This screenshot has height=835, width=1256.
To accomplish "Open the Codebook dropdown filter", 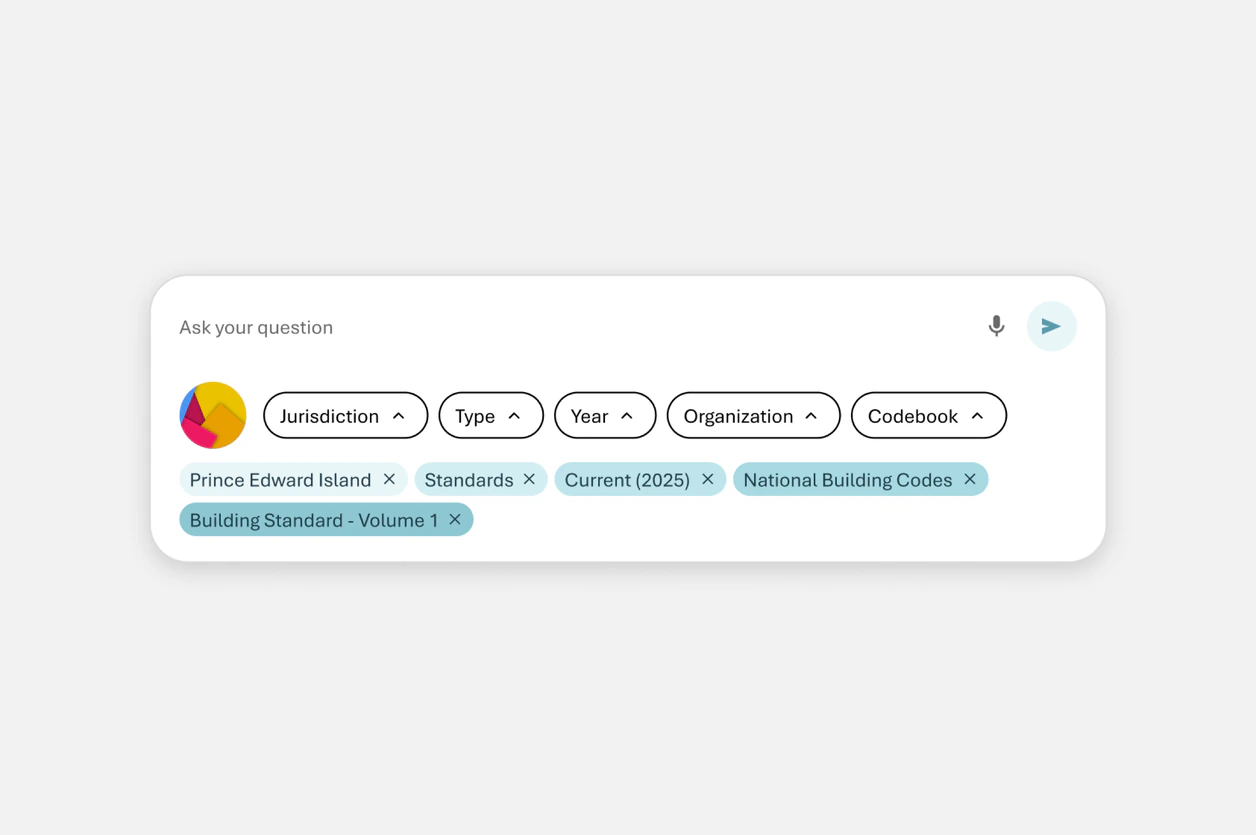I will coord(928,415).
